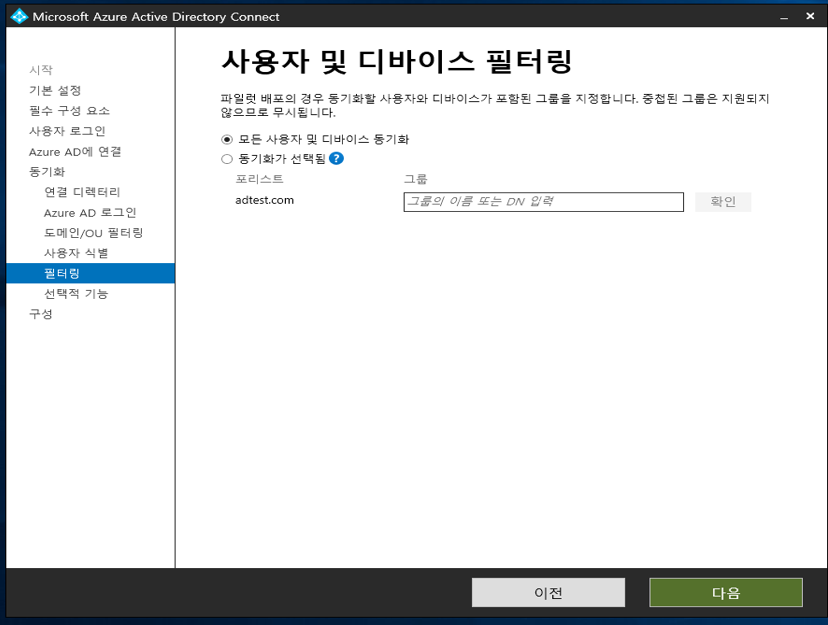The image size is (828, 625).
Task: Open 사용자 식별 sub-step
Action: [76, 253]
